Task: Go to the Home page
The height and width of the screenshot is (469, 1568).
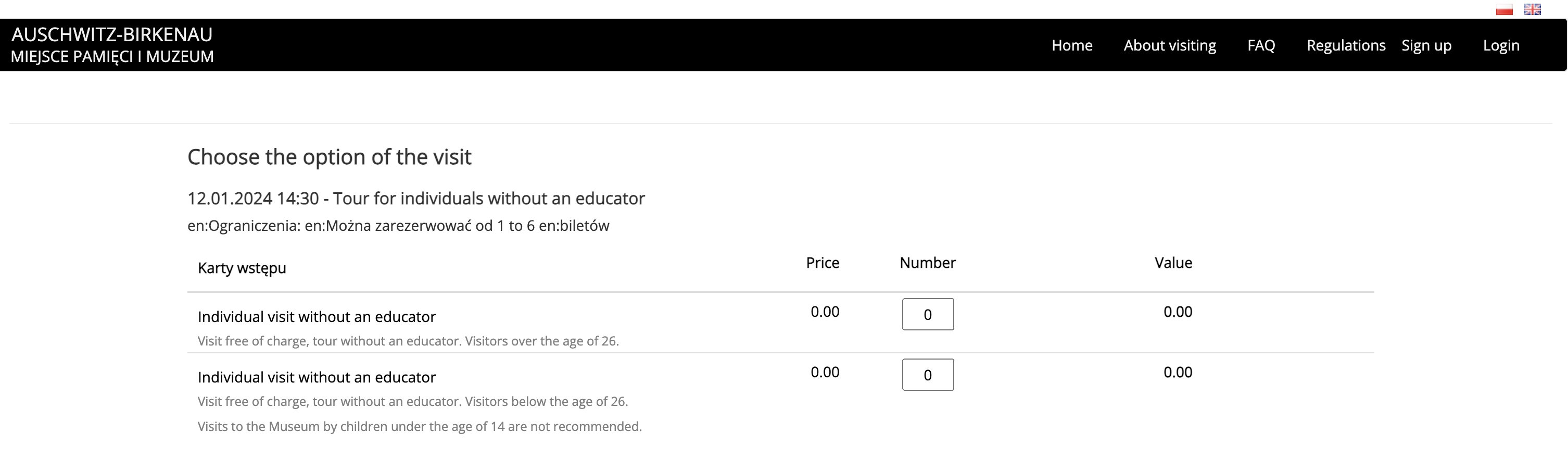Action: (x=1071, y=46)
